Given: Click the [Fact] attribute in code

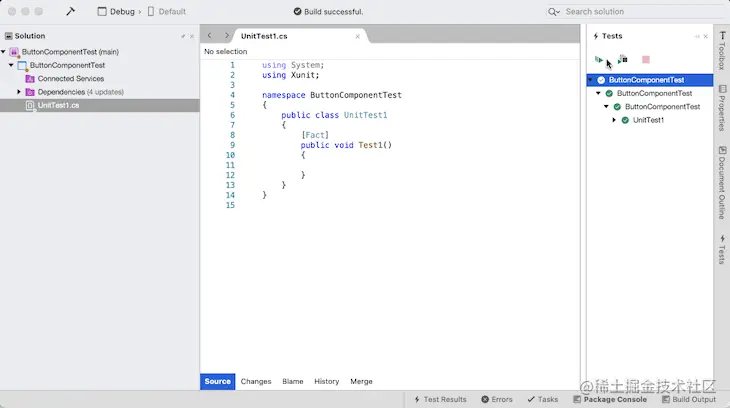Looking at the screenshot, I should click(x=315, y=135).
